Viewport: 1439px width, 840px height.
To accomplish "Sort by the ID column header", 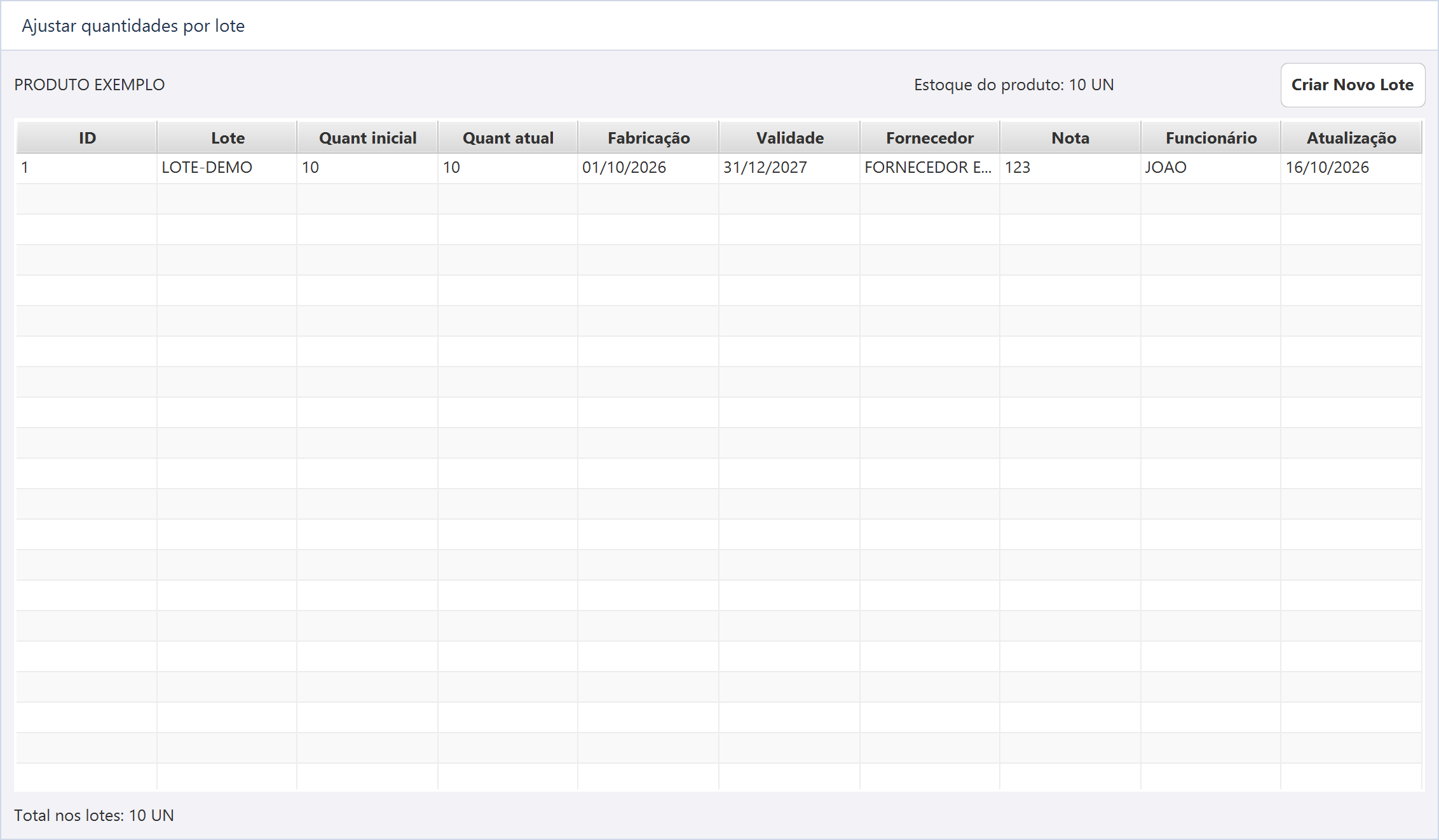I will point(87,138).
